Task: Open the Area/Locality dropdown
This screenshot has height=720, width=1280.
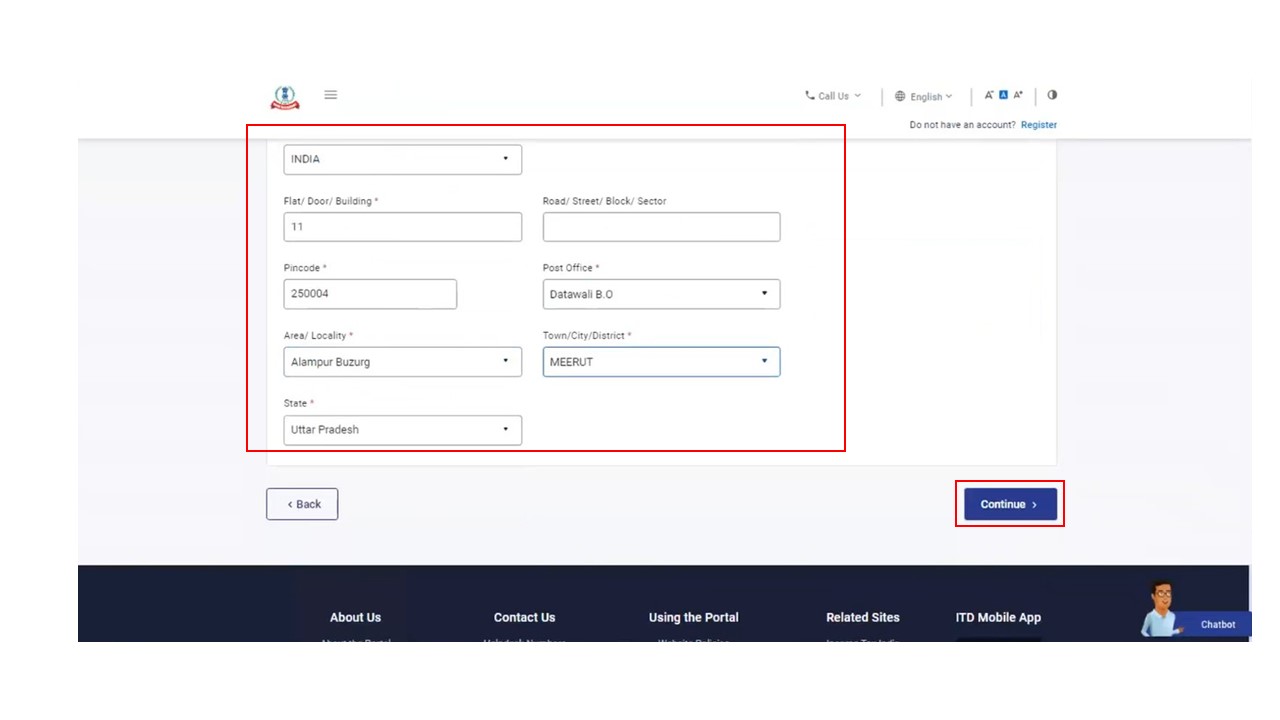Action: point(402,362)
